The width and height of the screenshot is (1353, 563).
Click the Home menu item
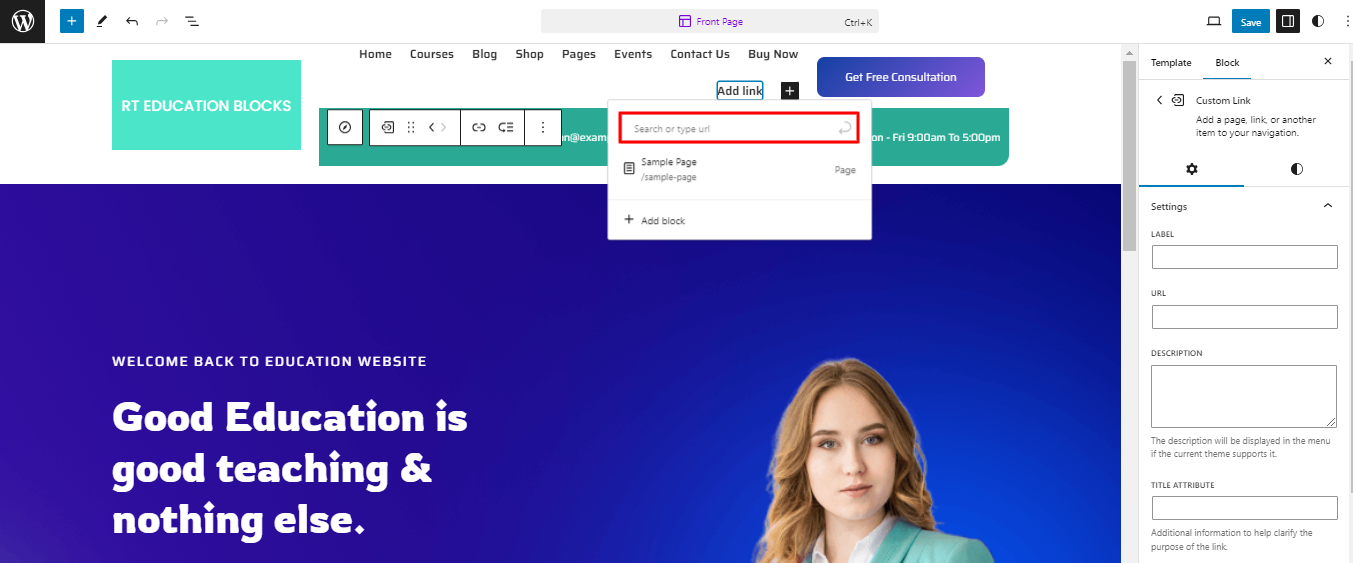(375, 54)
